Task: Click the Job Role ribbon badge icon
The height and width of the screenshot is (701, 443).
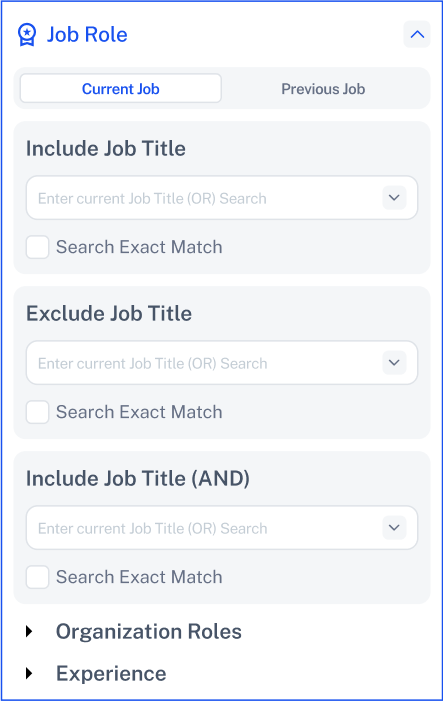Action: coord(27,34)
